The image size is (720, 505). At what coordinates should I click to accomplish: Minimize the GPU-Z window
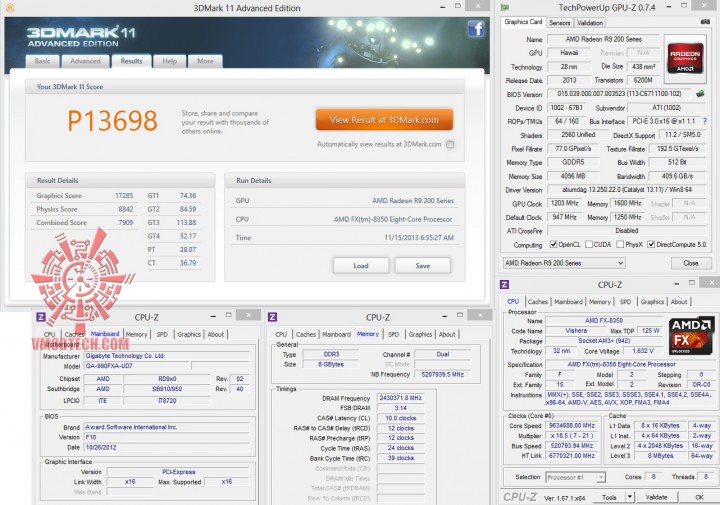point(669,7)
